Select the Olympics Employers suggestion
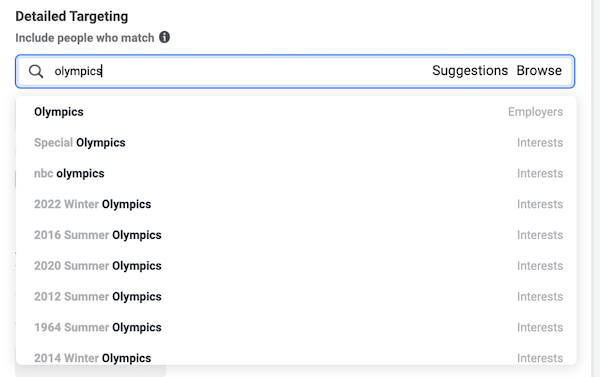 (x=296, y=112)
